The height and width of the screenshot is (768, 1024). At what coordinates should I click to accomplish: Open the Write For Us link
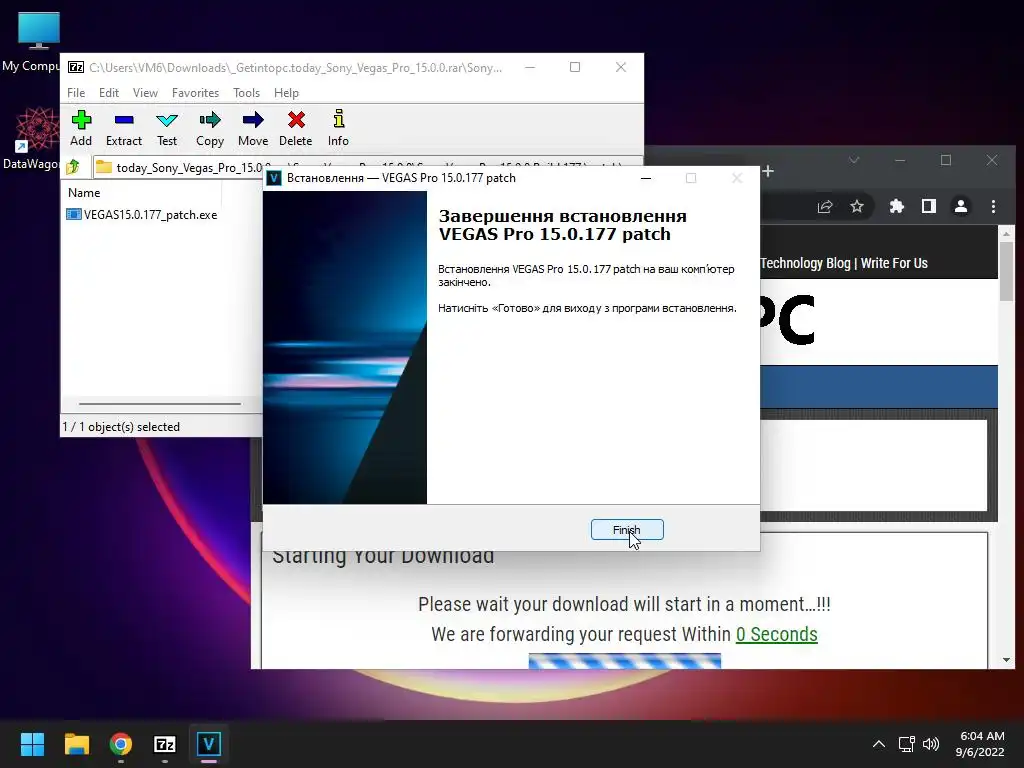tap(894, 263)
